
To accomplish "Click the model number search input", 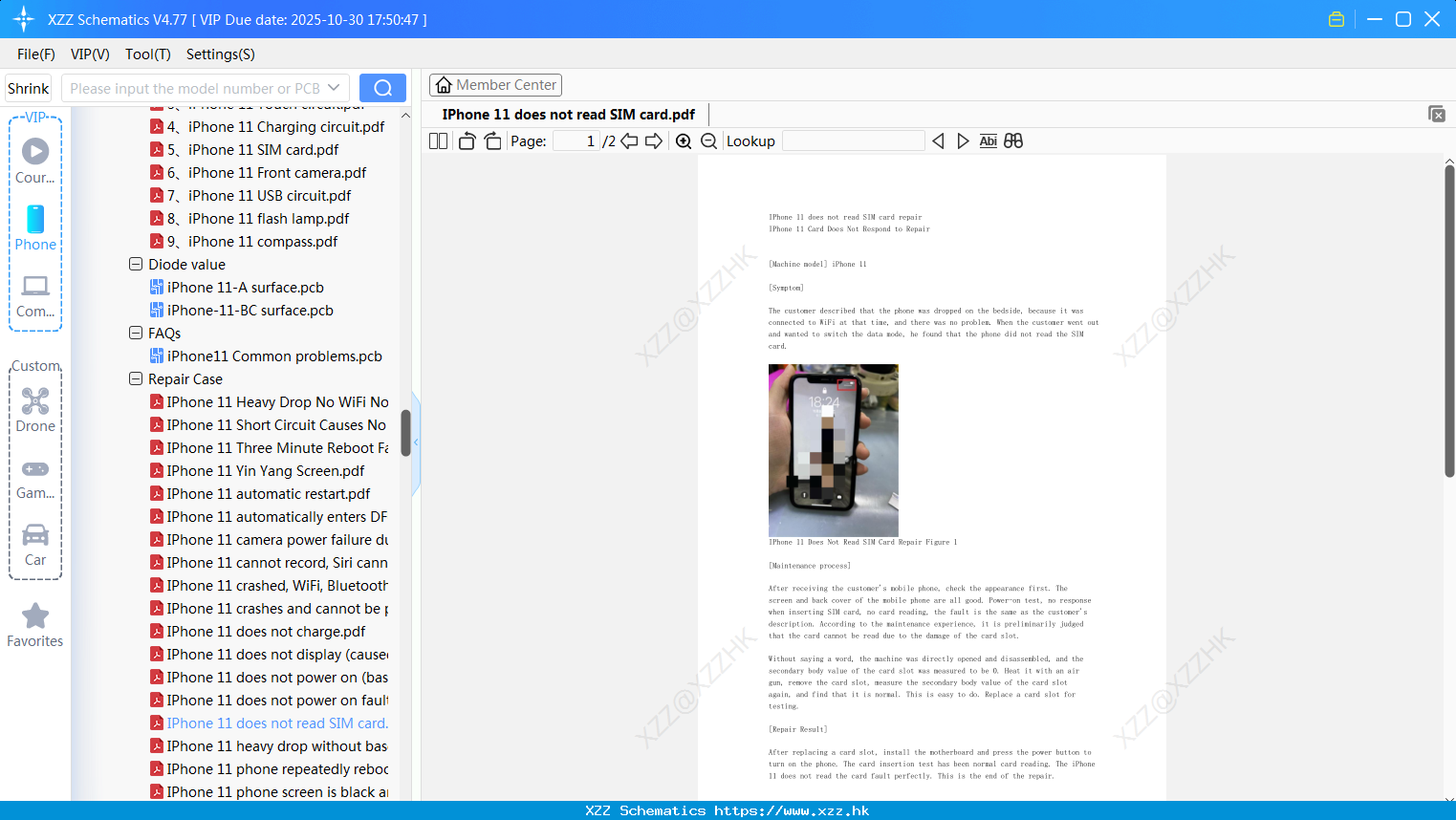I will point(195,88).
